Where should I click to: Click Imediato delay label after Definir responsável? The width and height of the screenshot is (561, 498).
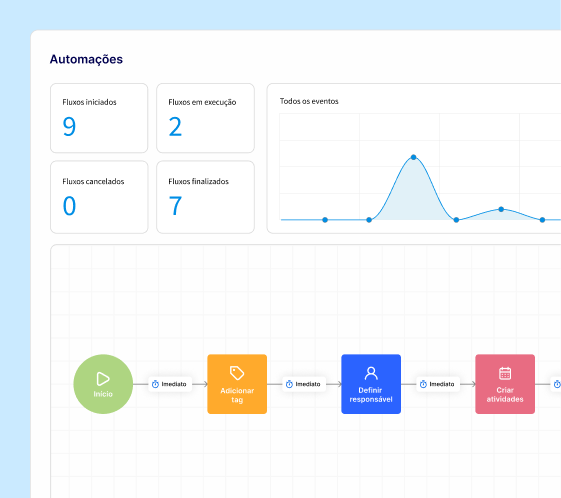click(438, 384)
